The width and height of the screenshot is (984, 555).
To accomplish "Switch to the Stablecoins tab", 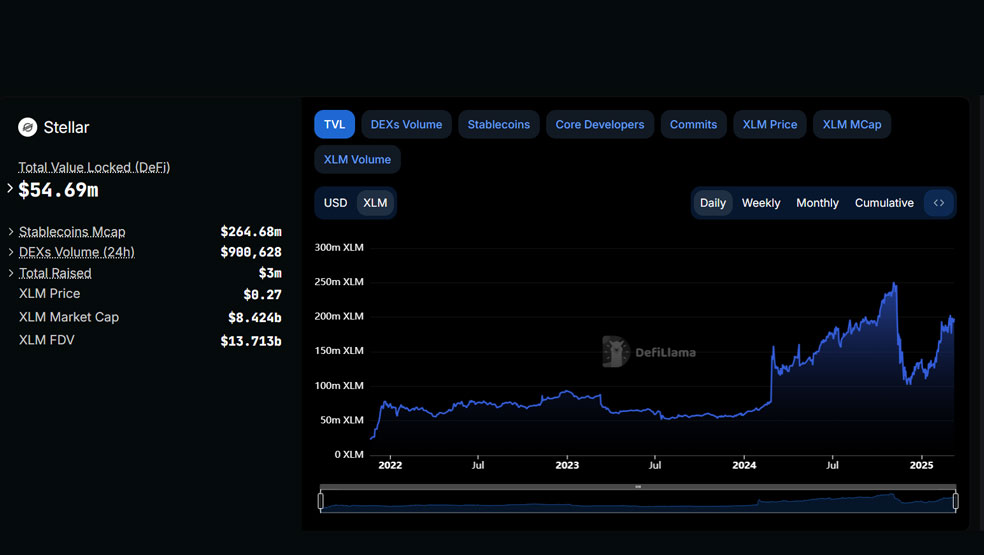I will pyautogui.click(x=499, y=124).
